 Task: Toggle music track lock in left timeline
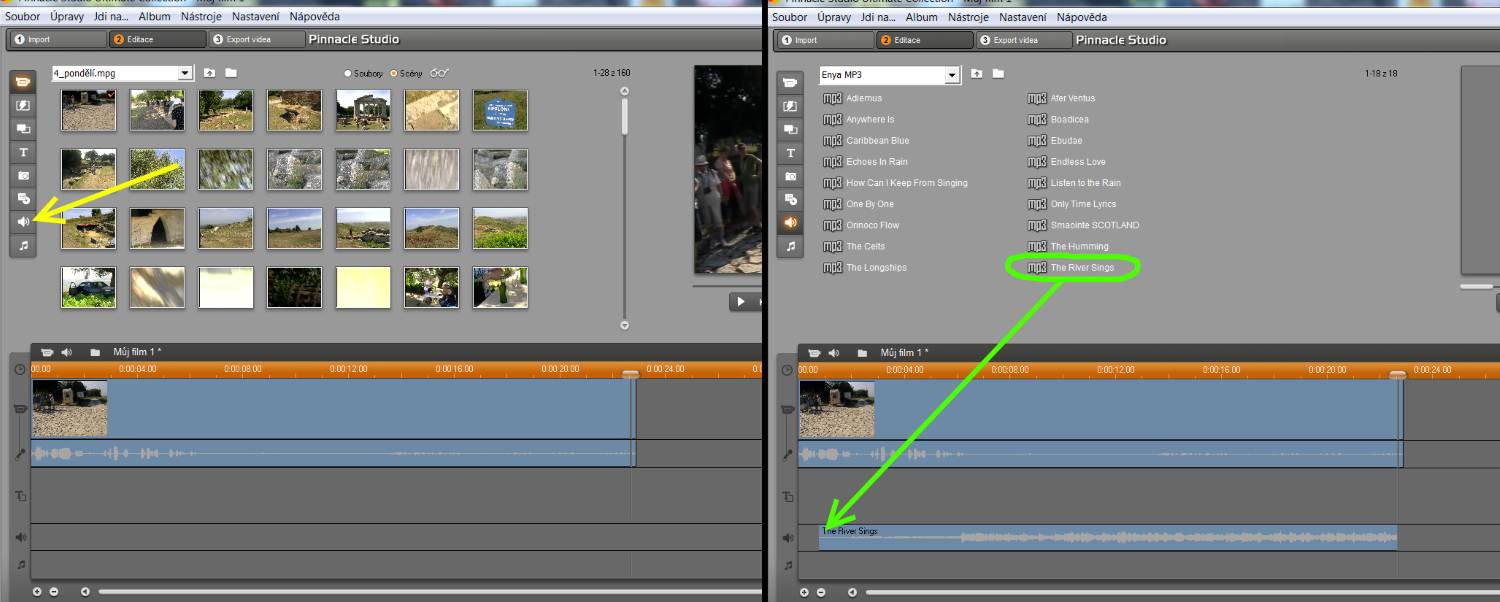tap(20, 565)
